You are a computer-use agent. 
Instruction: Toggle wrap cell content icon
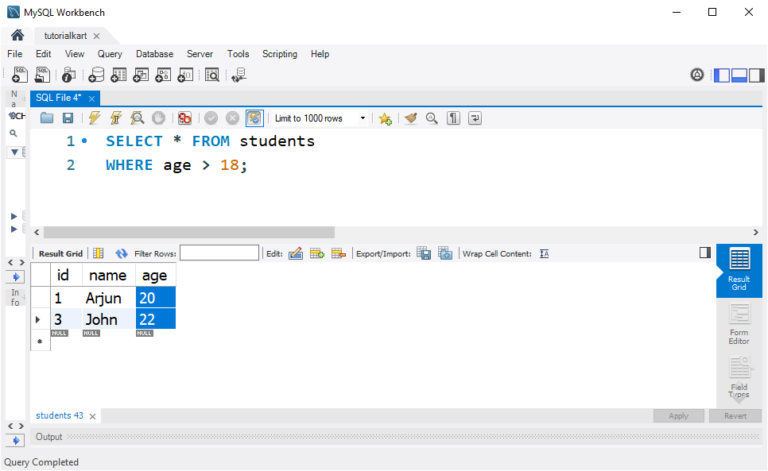[544, 254]
